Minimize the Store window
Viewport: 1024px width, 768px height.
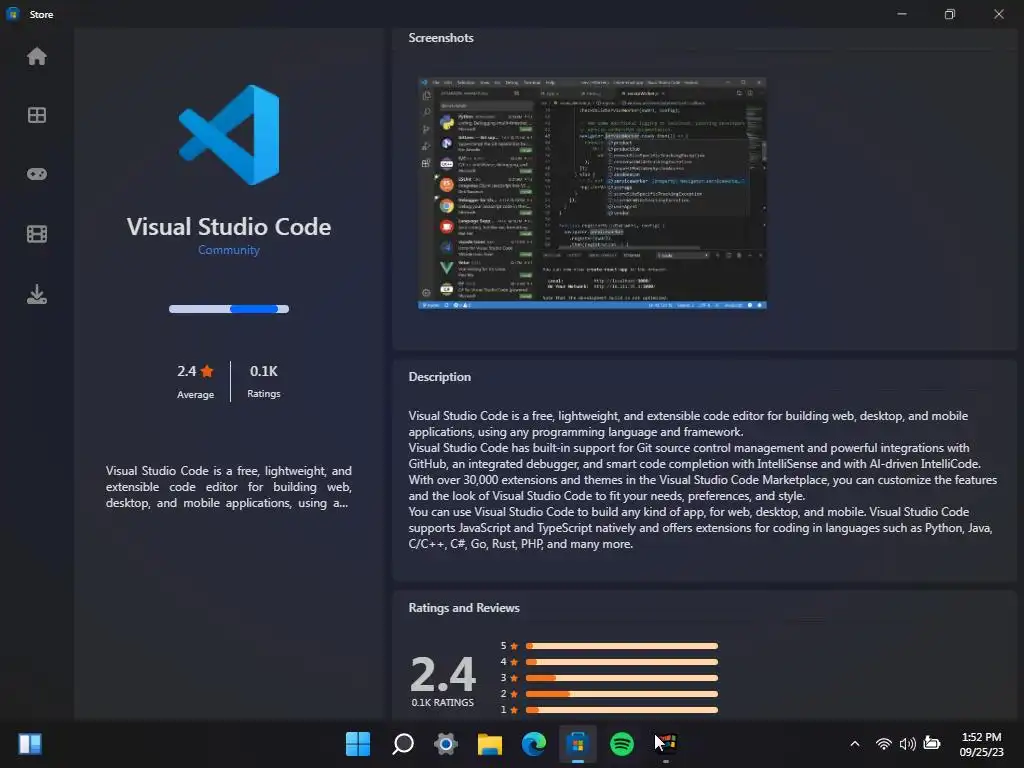click(x=902, y=14)
